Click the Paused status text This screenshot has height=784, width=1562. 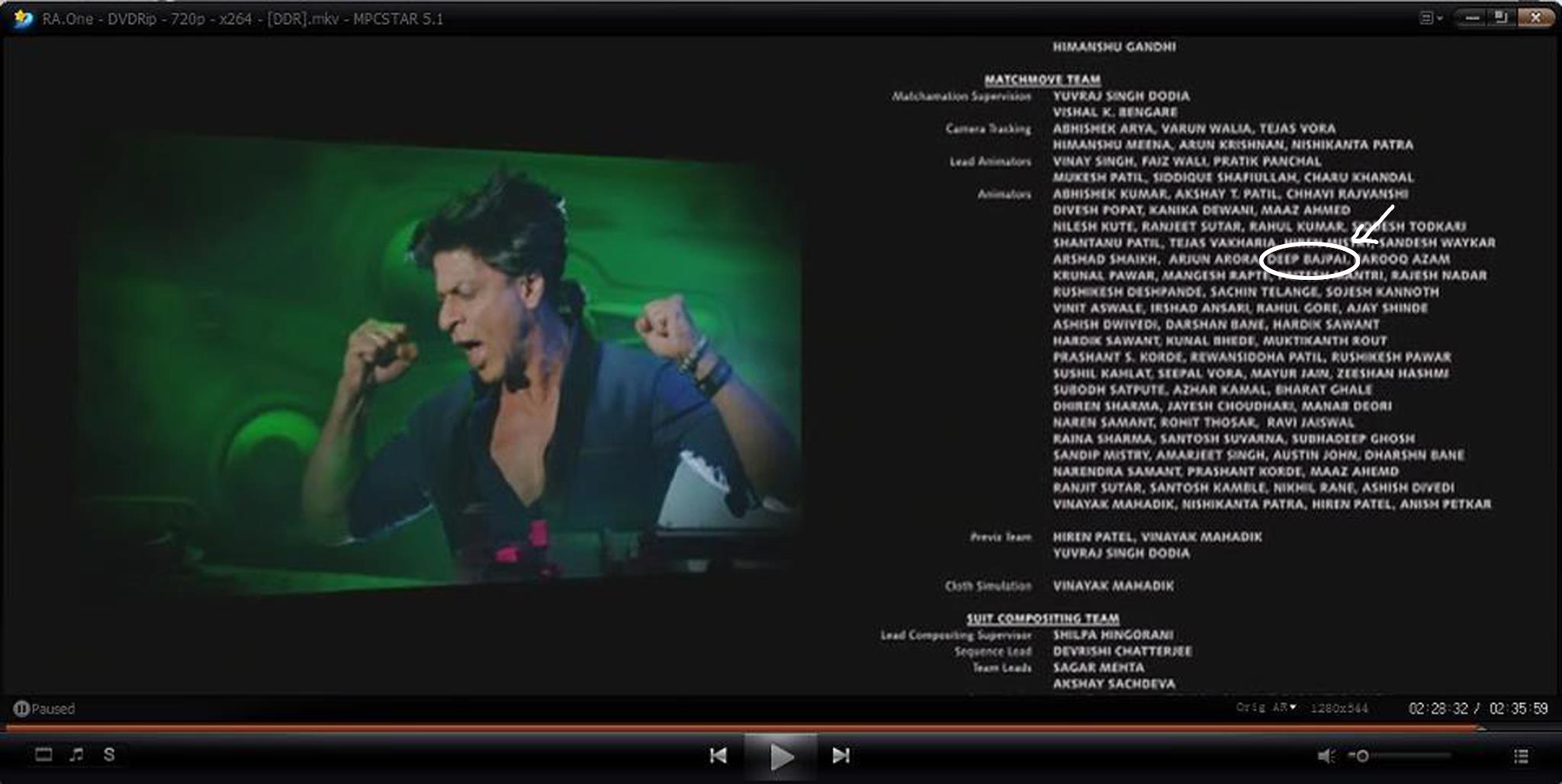53,708
